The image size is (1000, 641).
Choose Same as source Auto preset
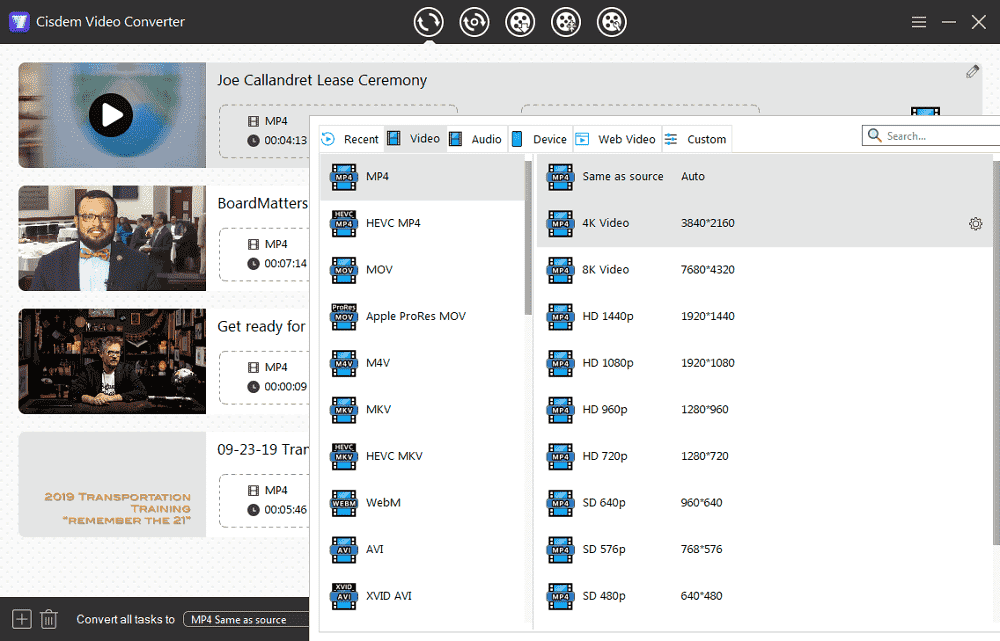765,177
